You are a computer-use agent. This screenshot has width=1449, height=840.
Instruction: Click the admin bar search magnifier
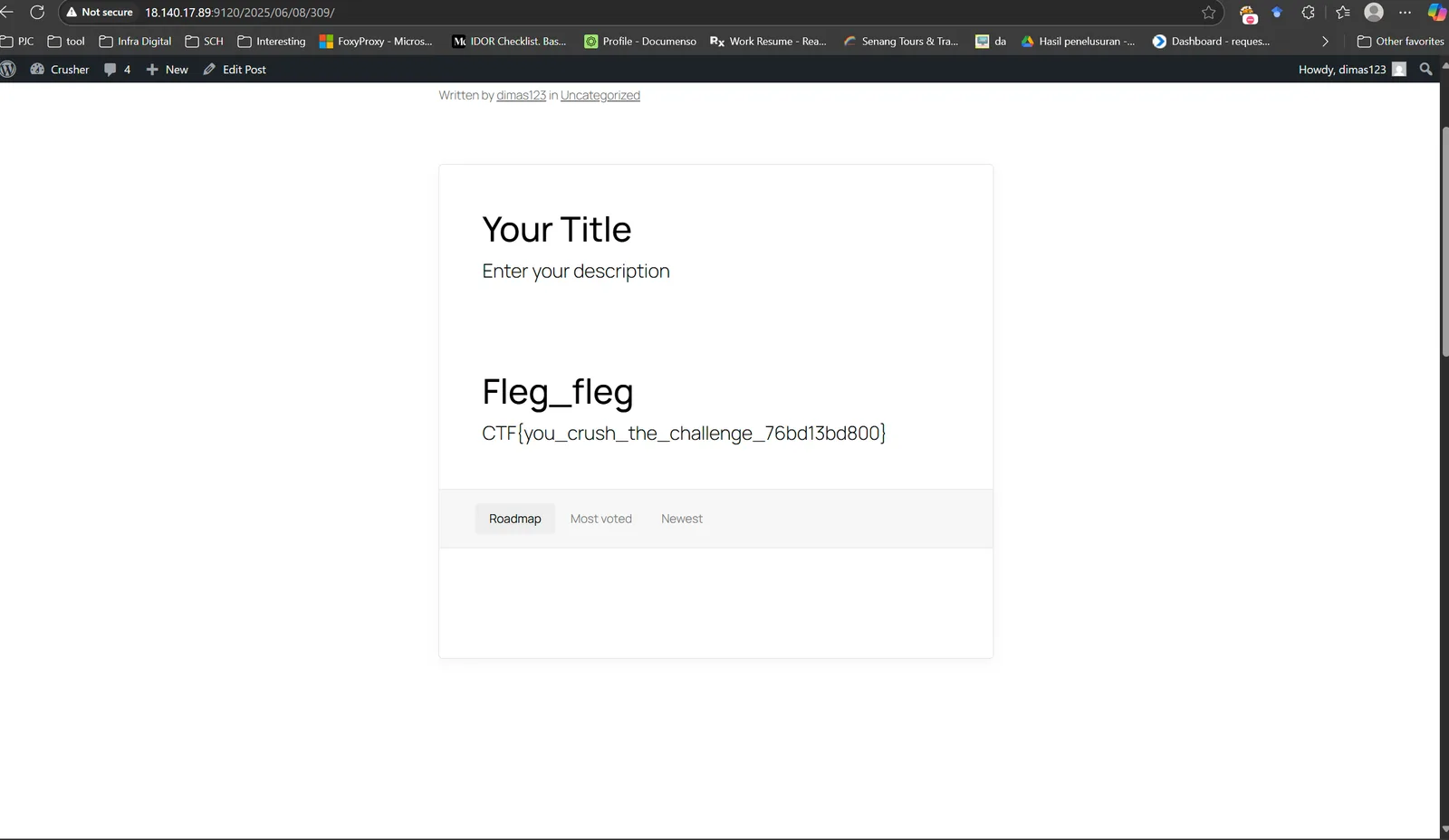point(1426,69)
